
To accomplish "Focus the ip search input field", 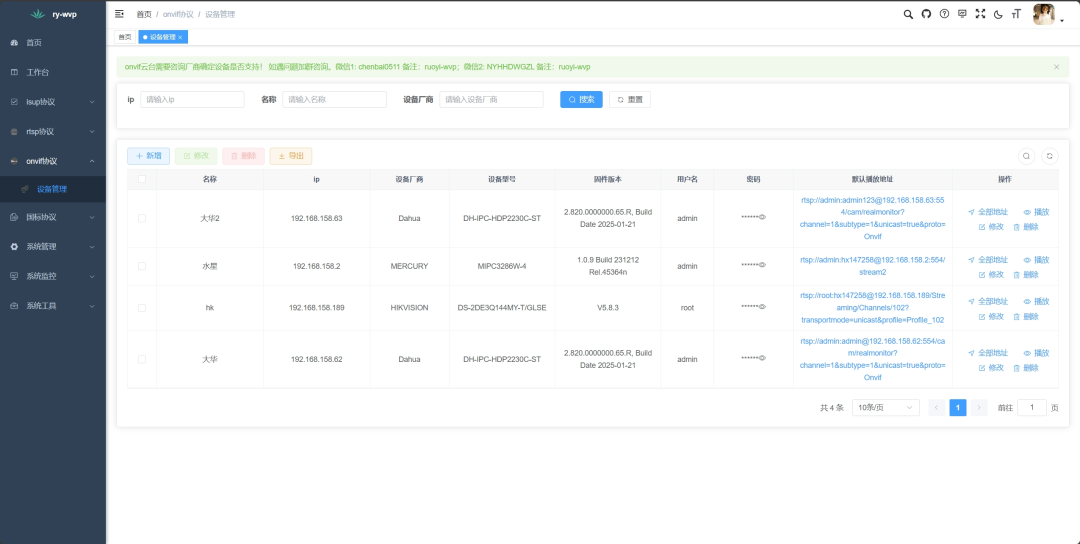I will [192, 99].
